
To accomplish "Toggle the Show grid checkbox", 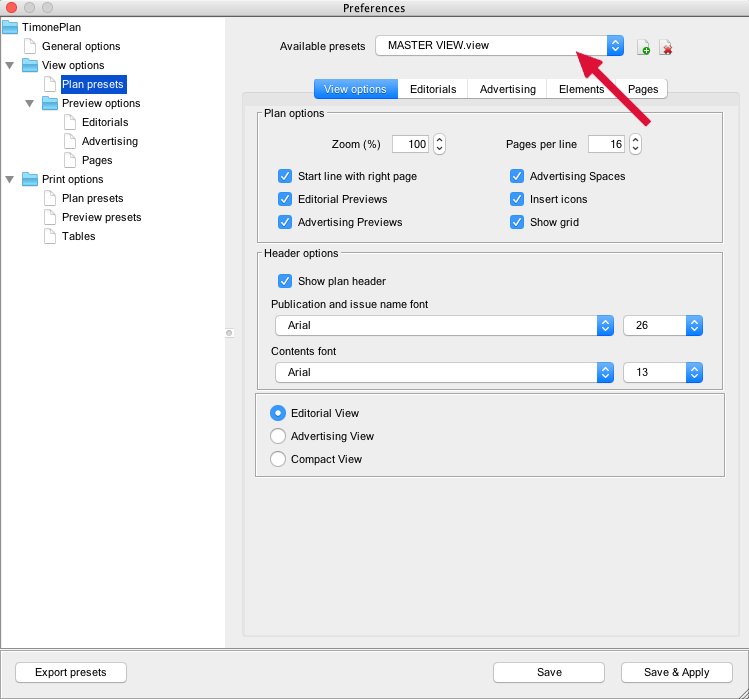I will pos(517,222).
